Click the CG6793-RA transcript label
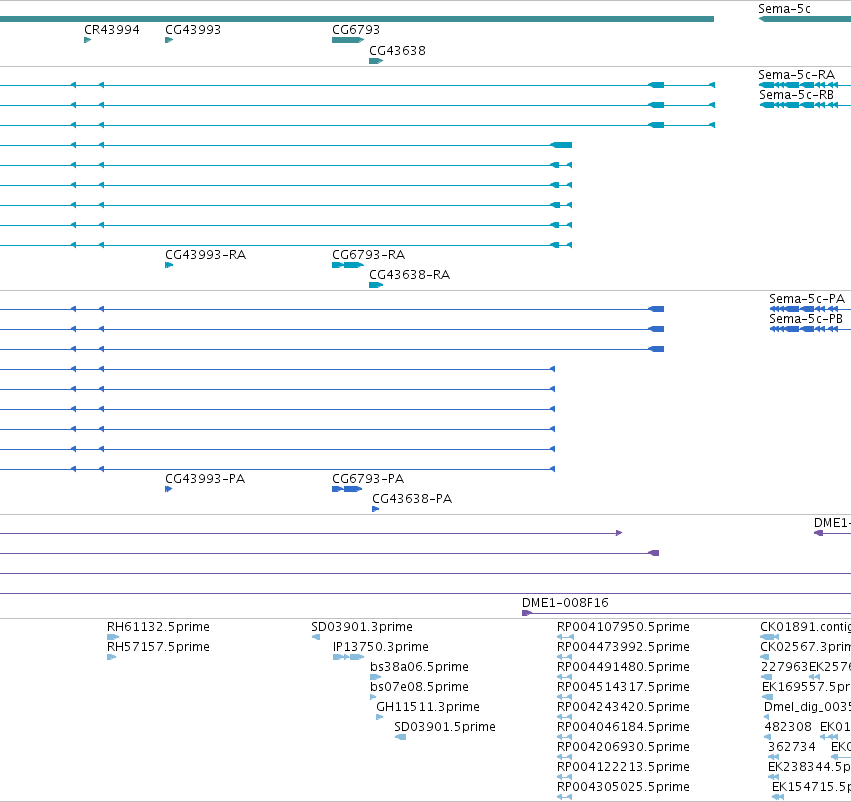This screenshot has height=802, width=851. coord(369,255)
